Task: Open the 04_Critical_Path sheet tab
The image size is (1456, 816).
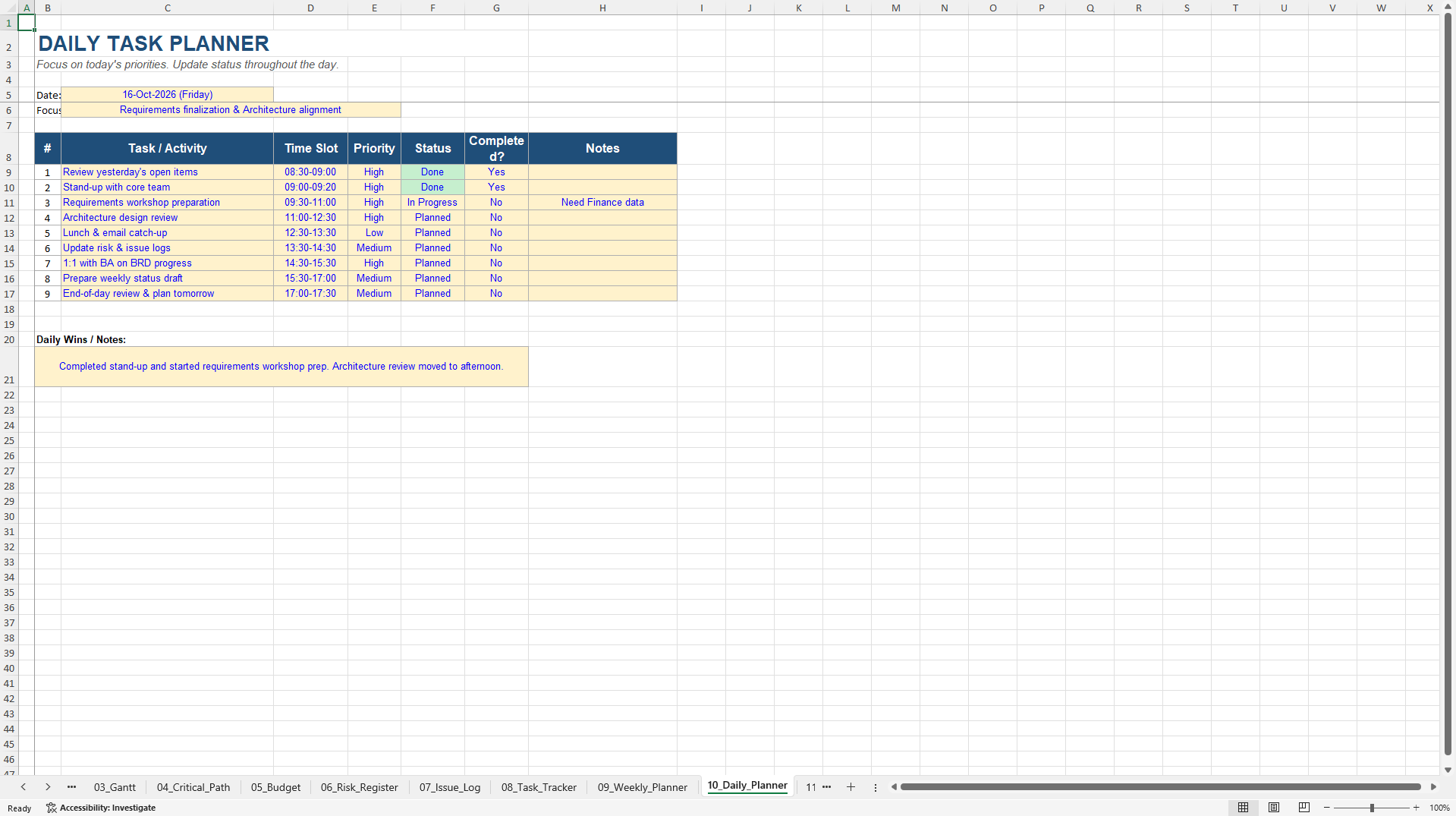Action: (193, 787)
